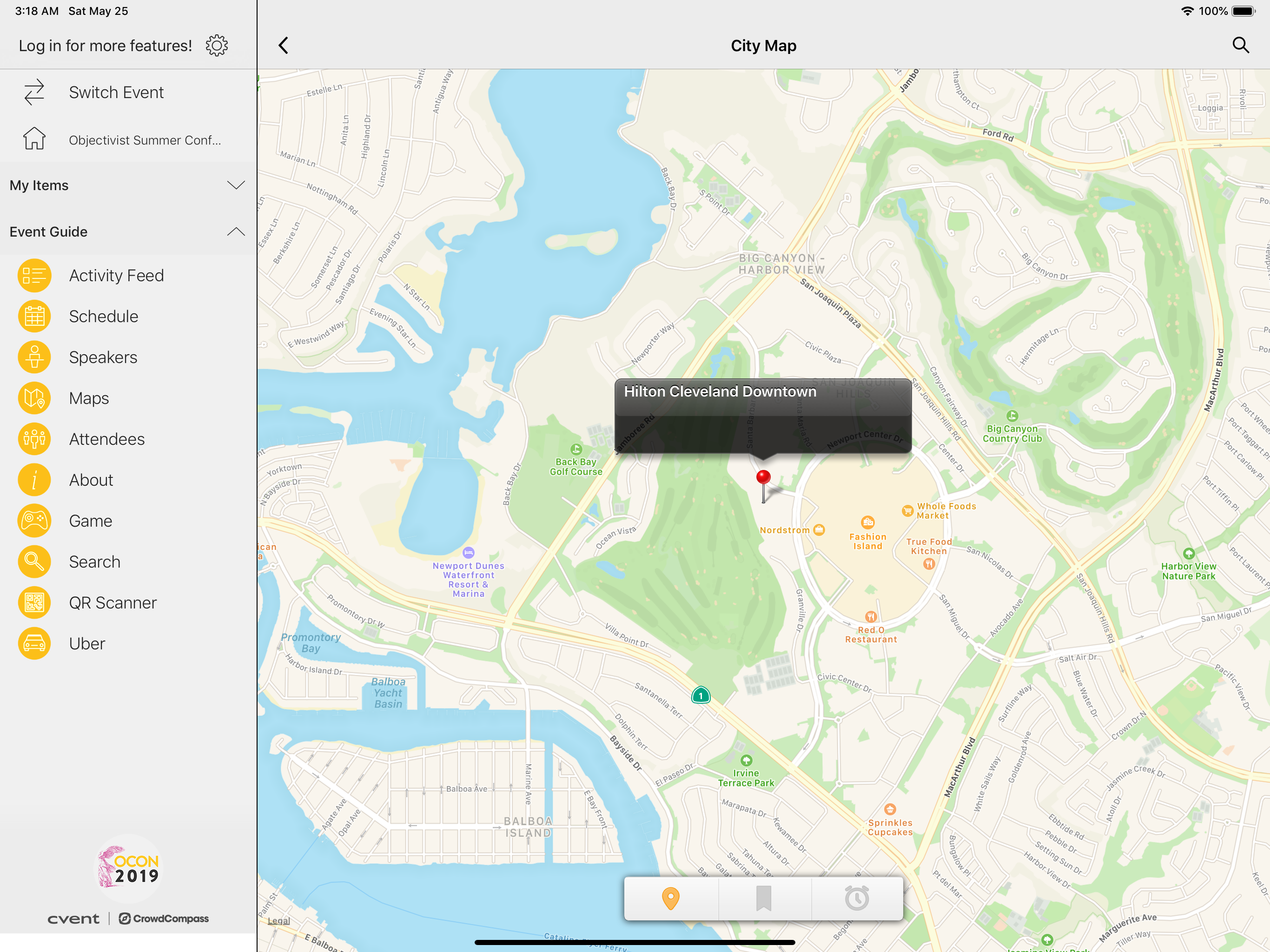The image size is (1270, 952).
Task: Tap the Whole Foods Market marker
Action: pos(907,510)
